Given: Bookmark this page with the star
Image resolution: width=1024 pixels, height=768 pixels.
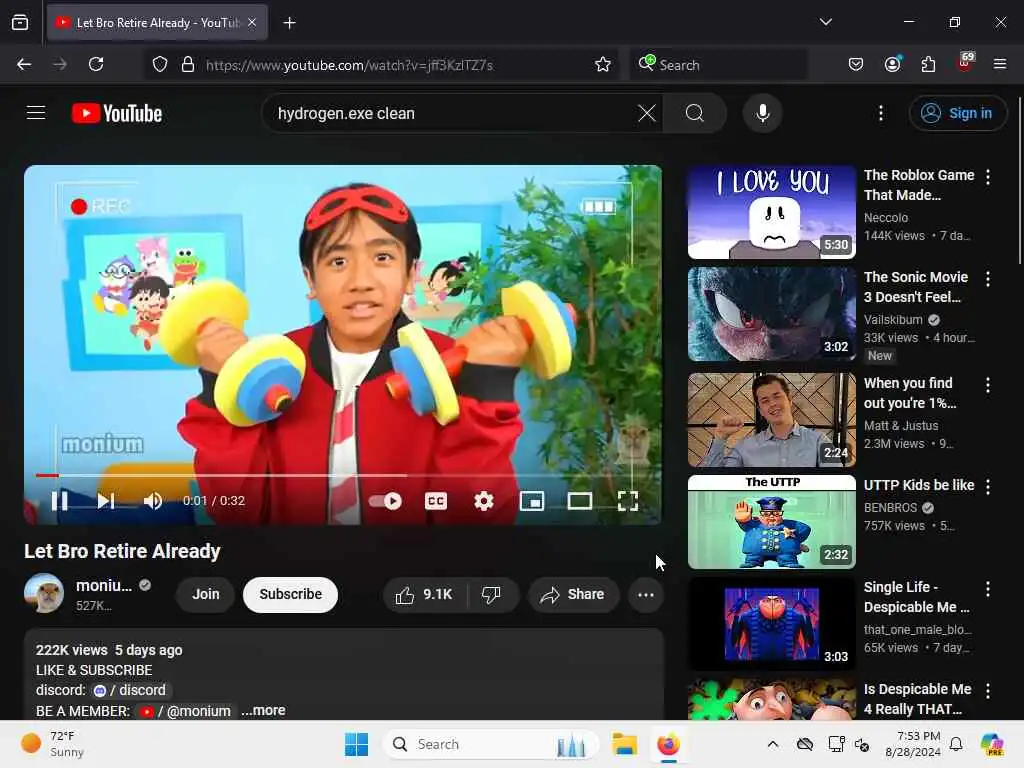Looking at the screenshot, I should [x=602, y=64].
